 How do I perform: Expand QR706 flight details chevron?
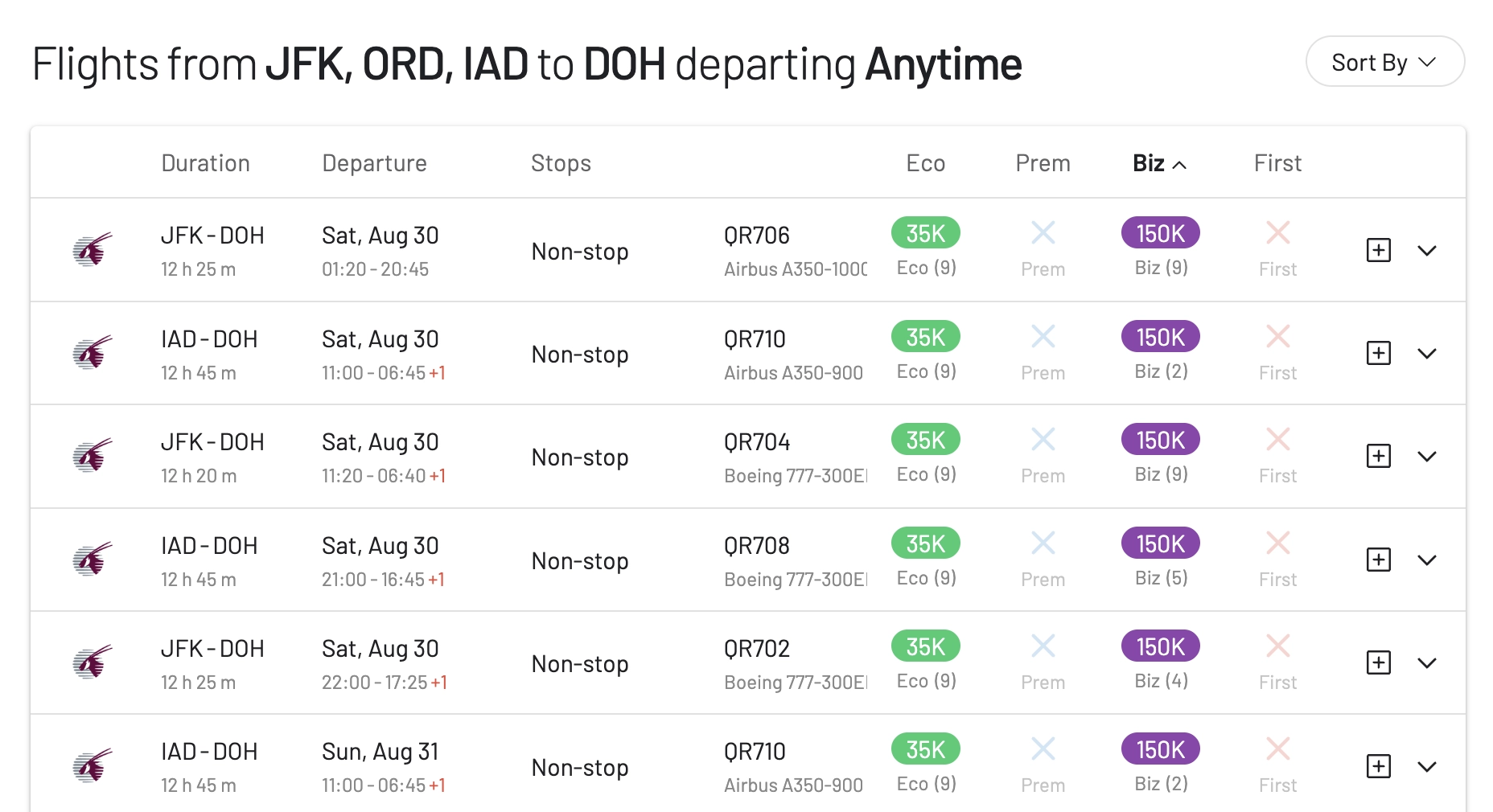1427,250
